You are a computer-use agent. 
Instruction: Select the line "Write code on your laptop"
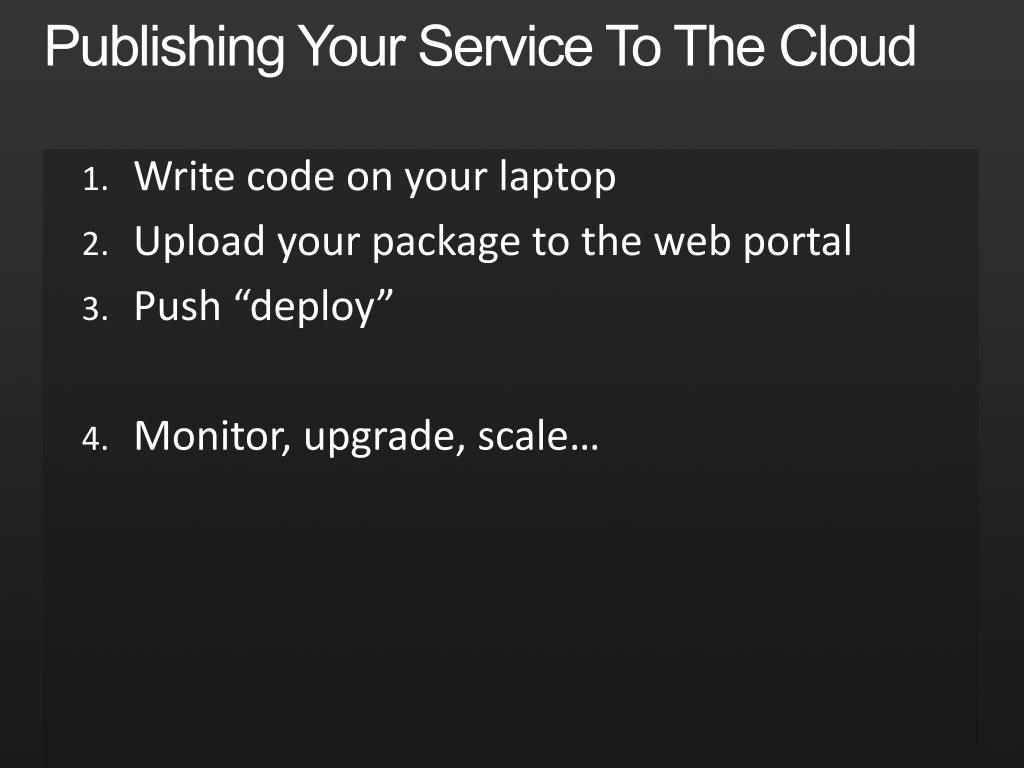pos(375,178)
